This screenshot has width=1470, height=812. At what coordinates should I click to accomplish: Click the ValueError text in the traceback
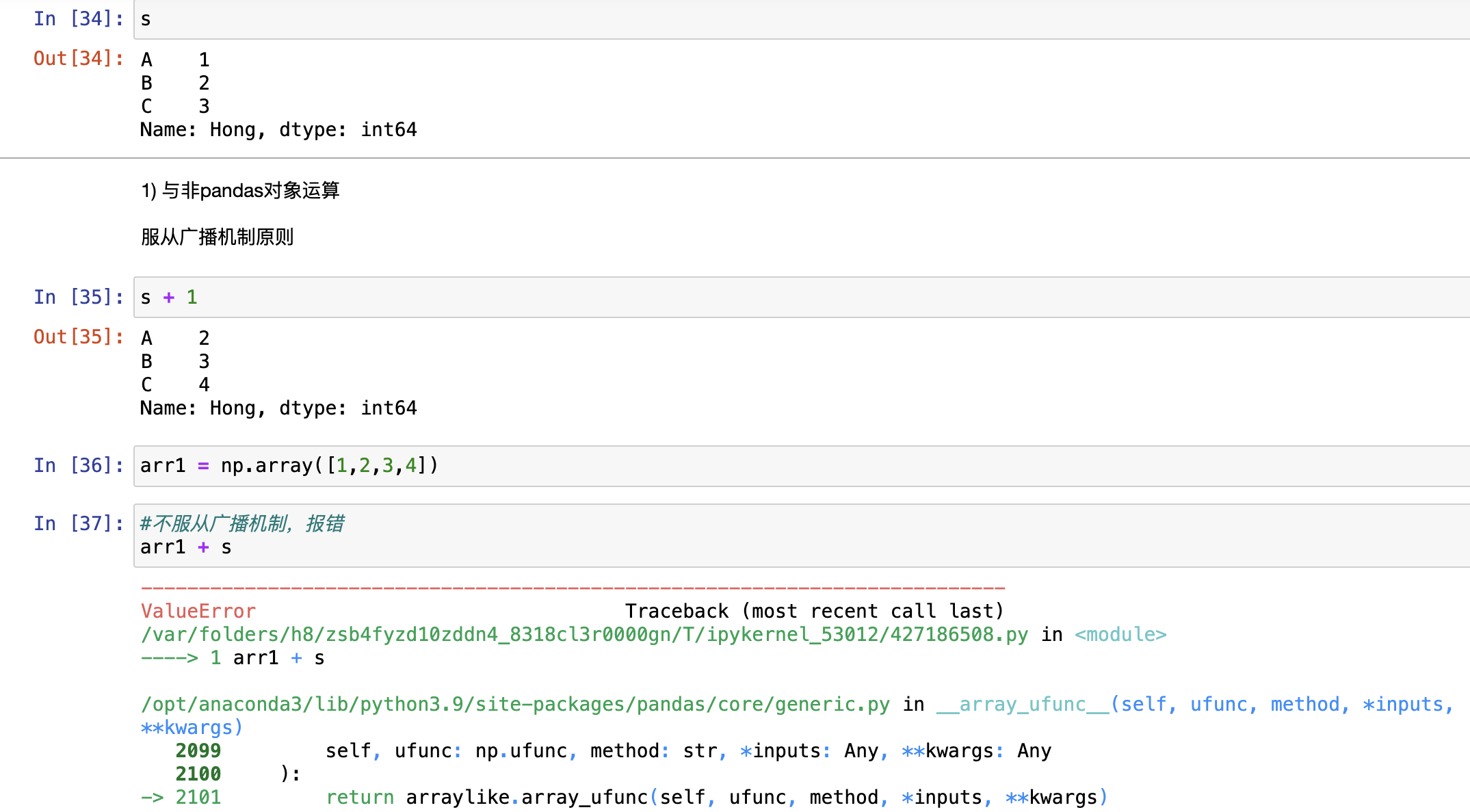198,612
